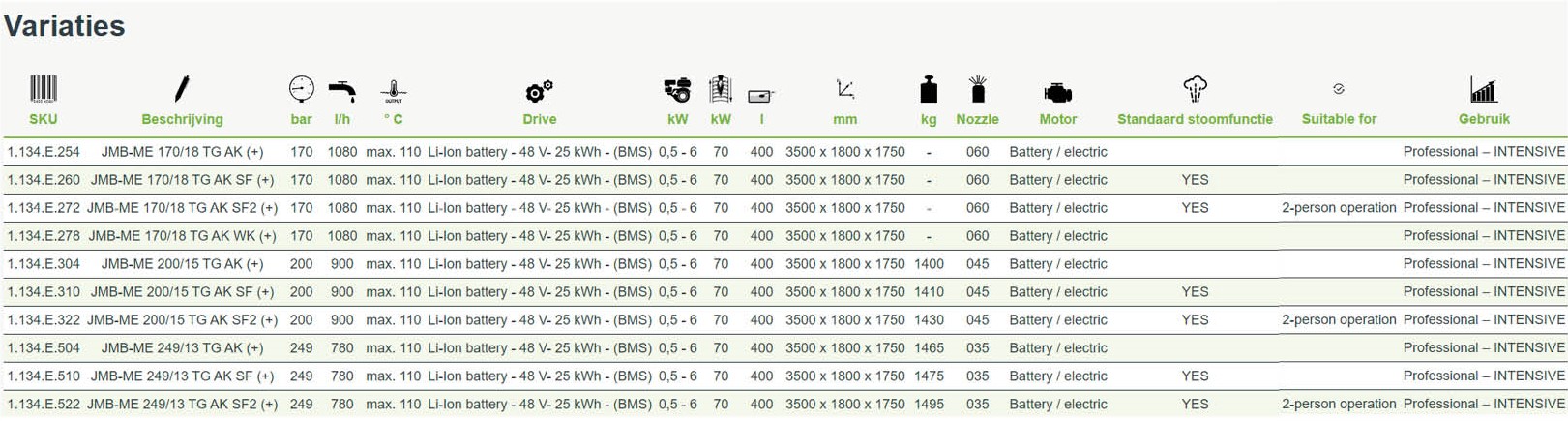This screenshot has height=421, width=1568.
Task: Click the barcode icon above SKU
Action: (43, 89)
